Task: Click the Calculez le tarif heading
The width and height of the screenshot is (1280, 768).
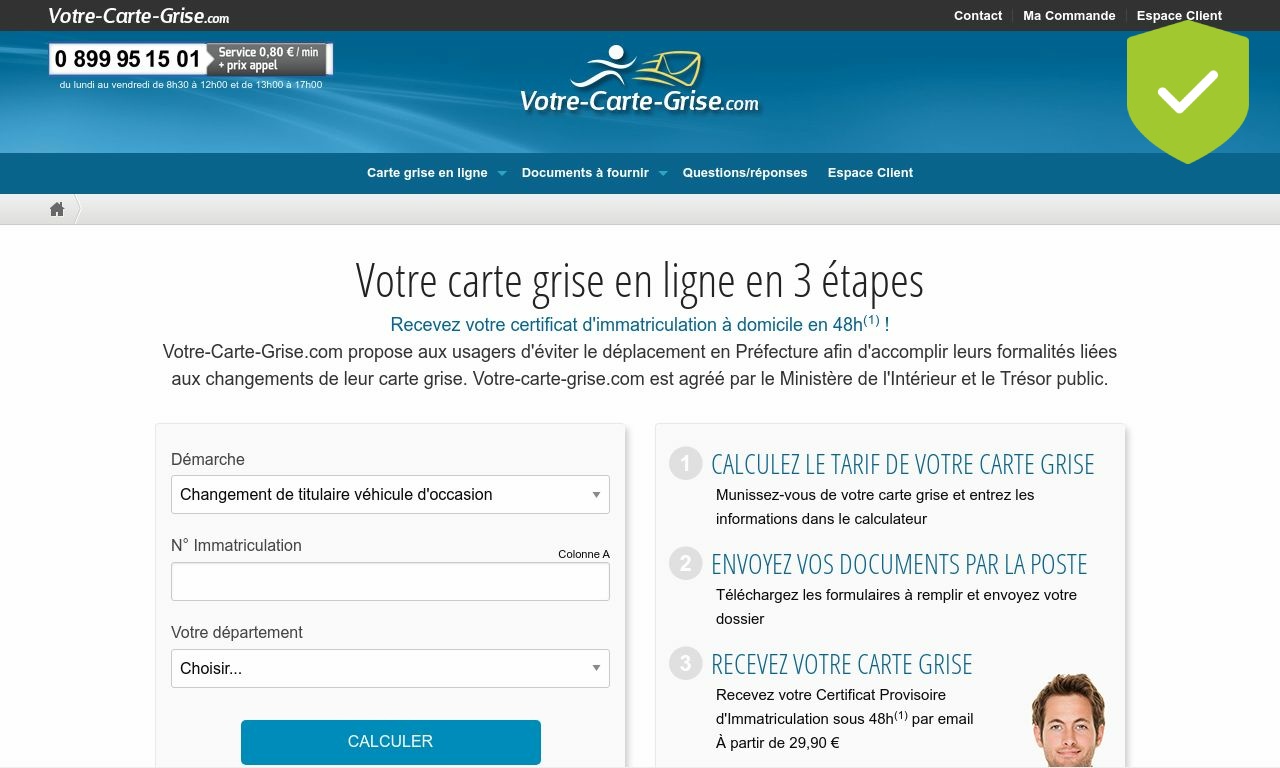Action: point(902,464)
